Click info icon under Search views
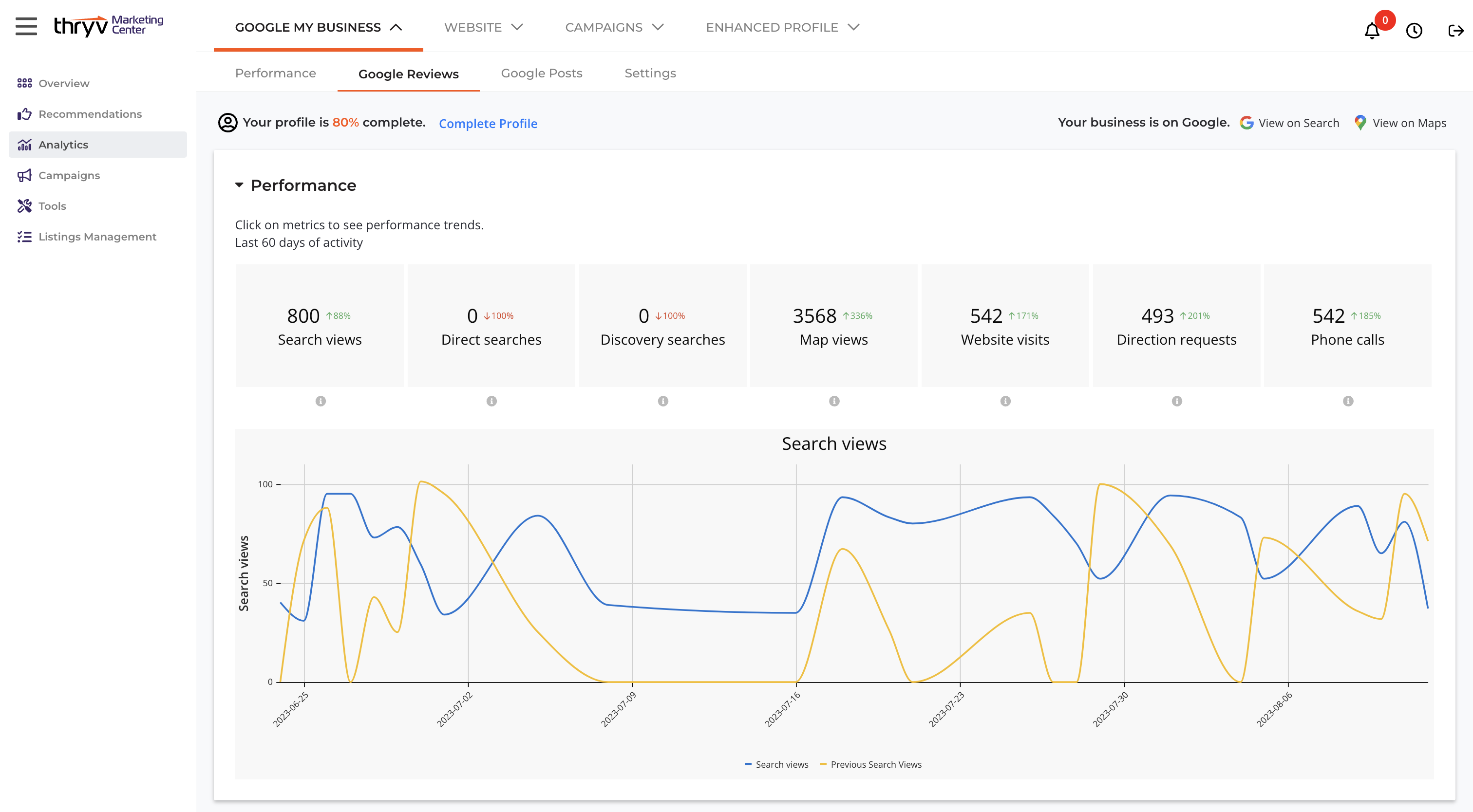 321,401
